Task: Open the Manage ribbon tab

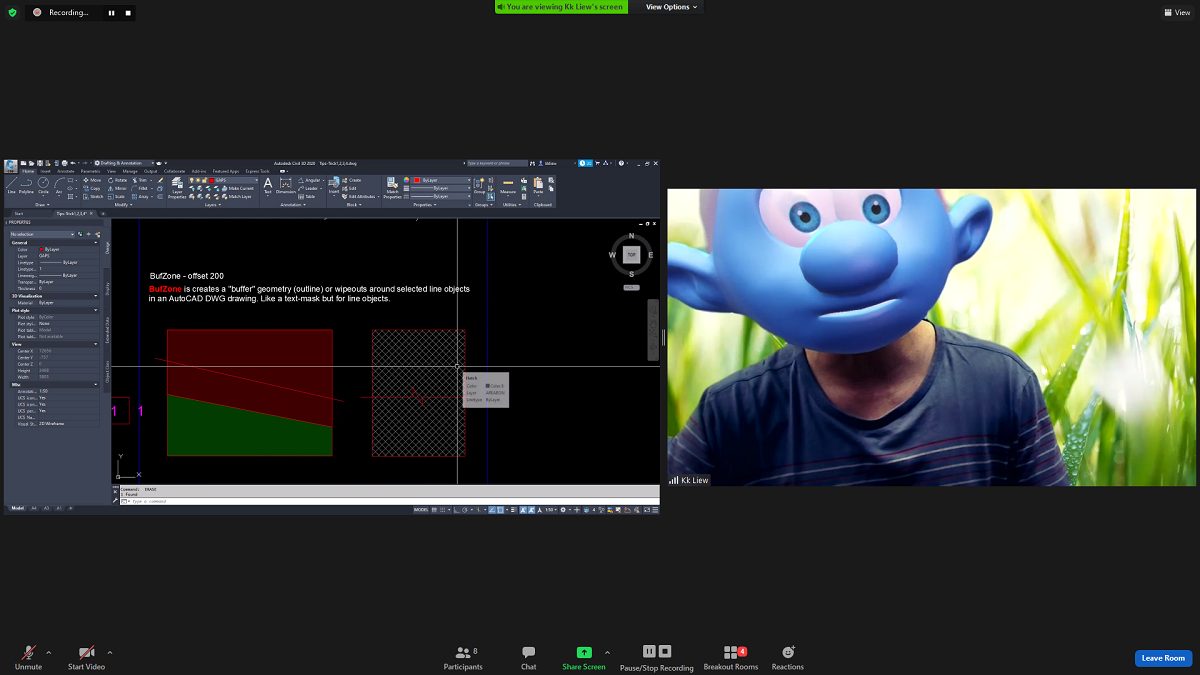Action: [130, 171]
